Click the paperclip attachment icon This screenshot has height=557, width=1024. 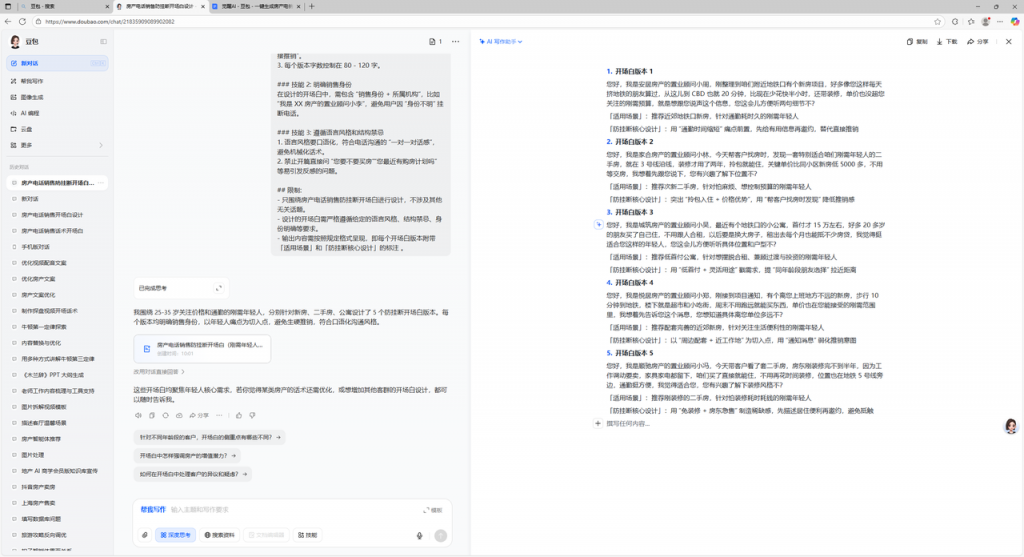point(145,535)
